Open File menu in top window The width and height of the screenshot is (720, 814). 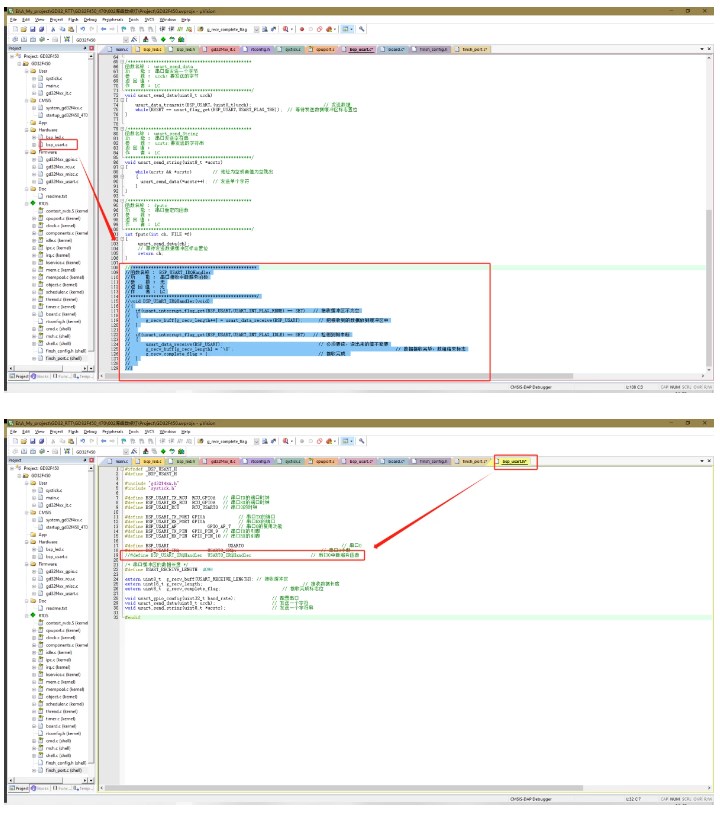(13, 20)
